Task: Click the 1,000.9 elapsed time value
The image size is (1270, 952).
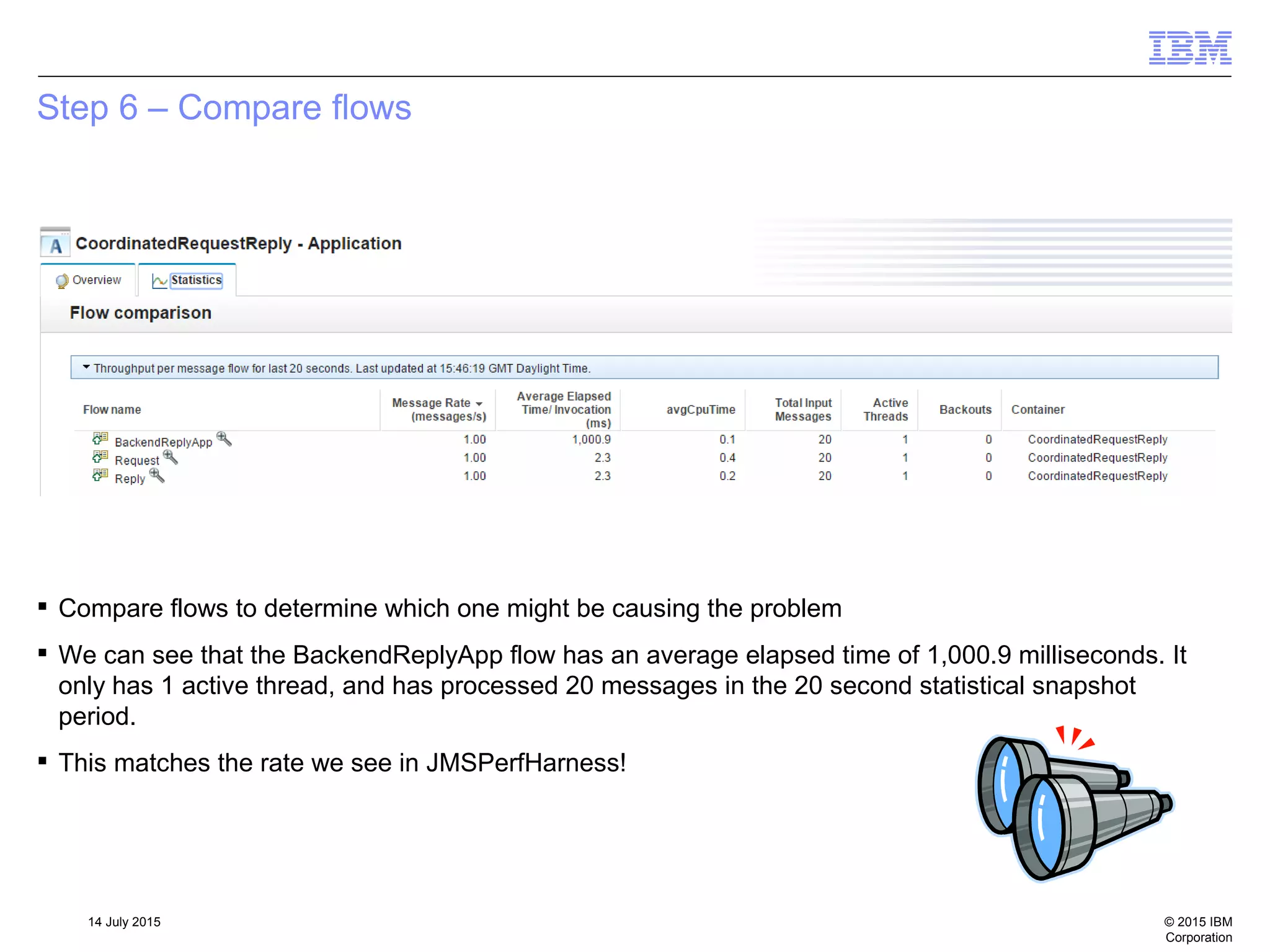Action: click(x=591, y=439)
